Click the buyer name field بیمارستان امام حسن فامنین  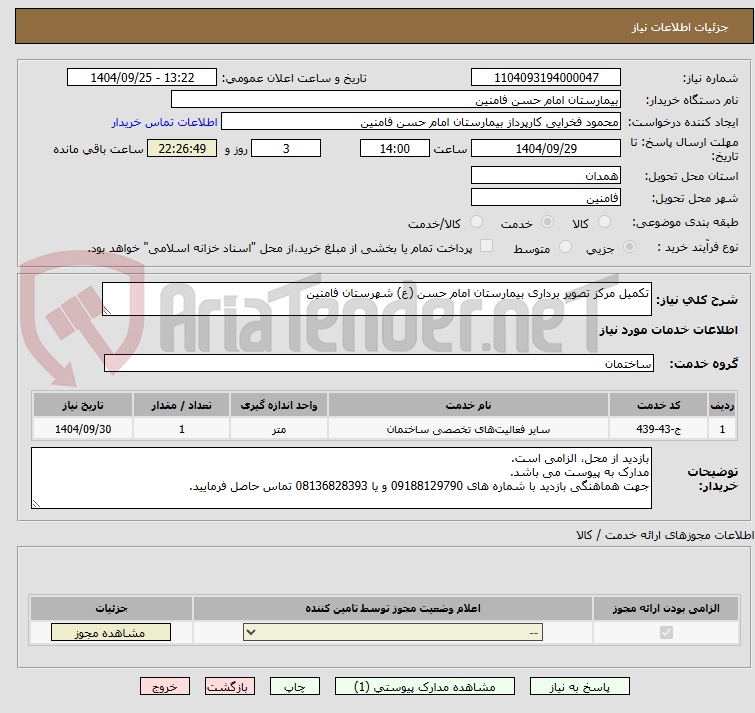tap(396, 100)
